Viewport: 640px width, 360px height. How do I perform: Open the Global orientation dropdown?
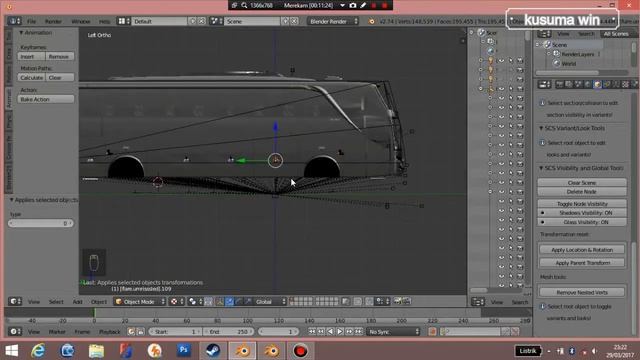pyautogui.click(x=270, y=302)
